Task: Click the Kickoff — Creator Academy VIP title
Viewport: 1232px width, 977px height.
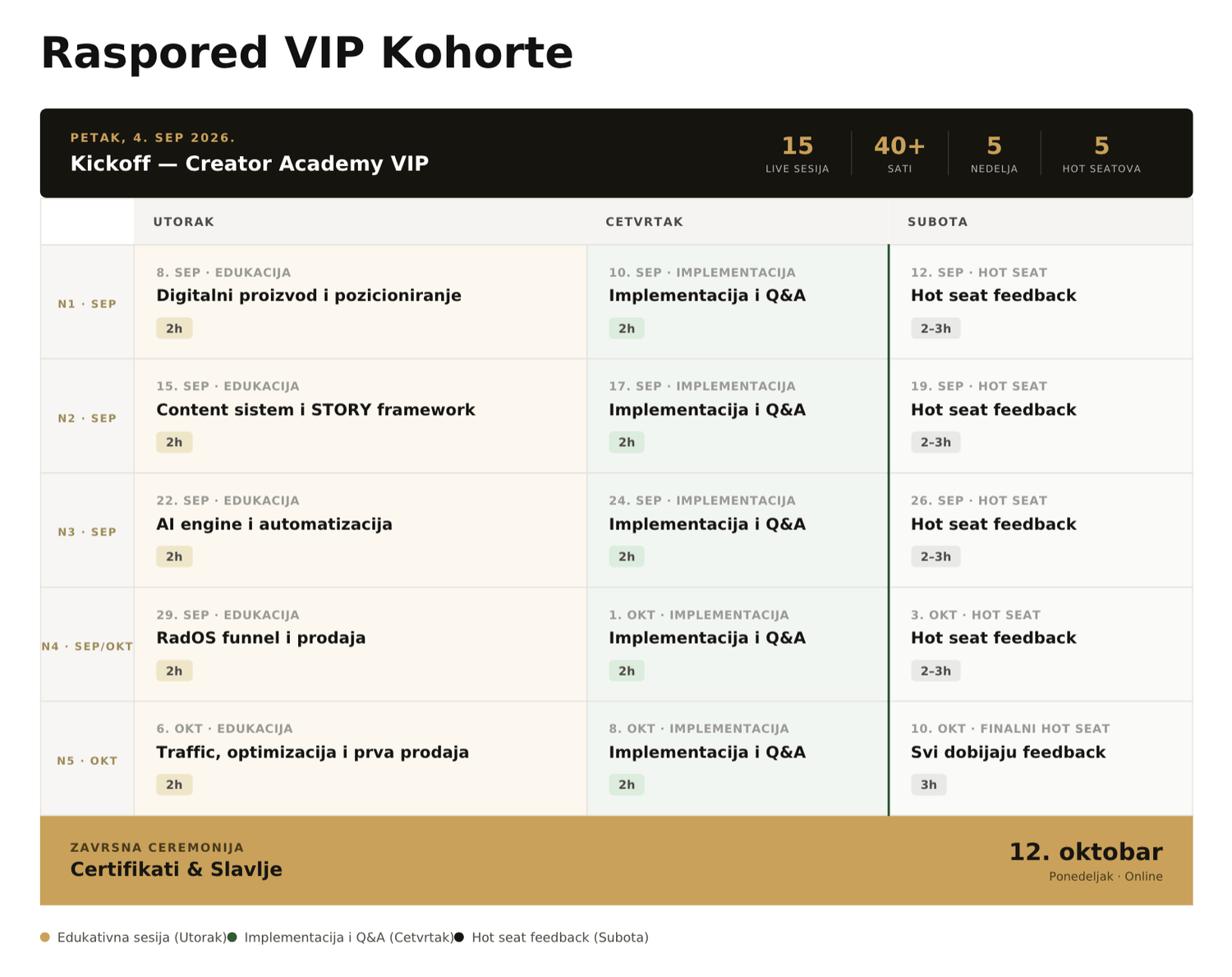Action: 250,164
